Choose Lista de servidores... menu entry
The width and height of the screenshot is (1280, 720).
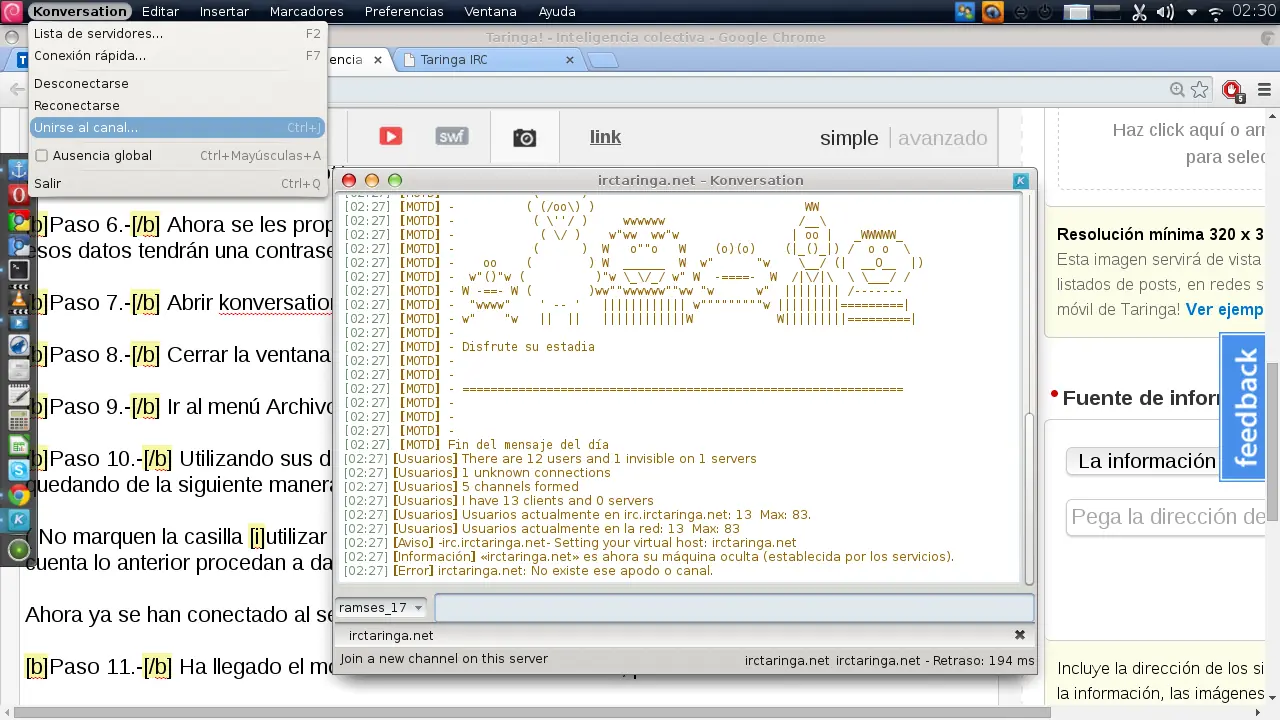177,33
